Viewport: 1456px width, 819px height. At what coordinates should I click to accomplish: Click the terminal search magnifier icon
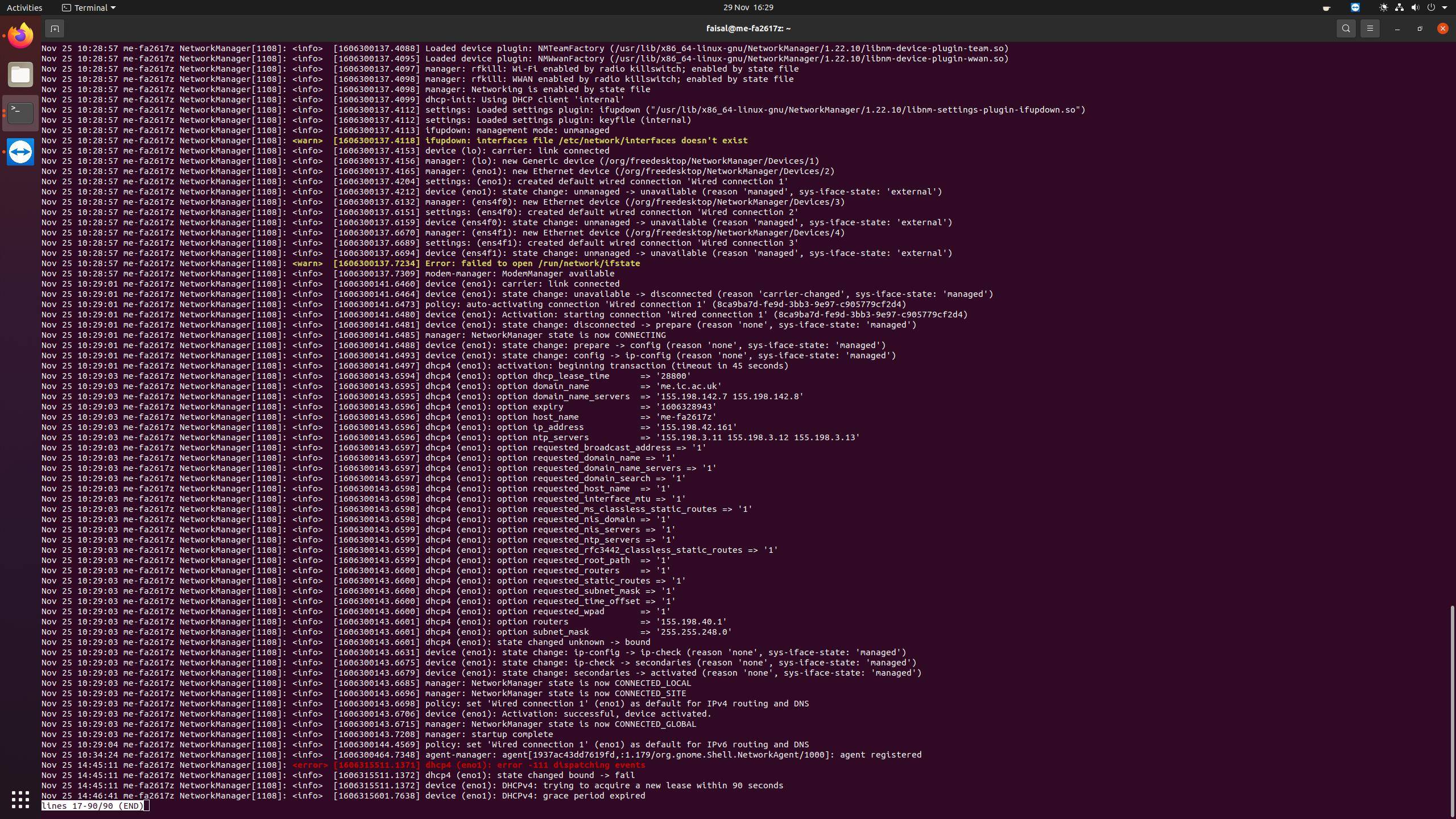click(1346, 28)
